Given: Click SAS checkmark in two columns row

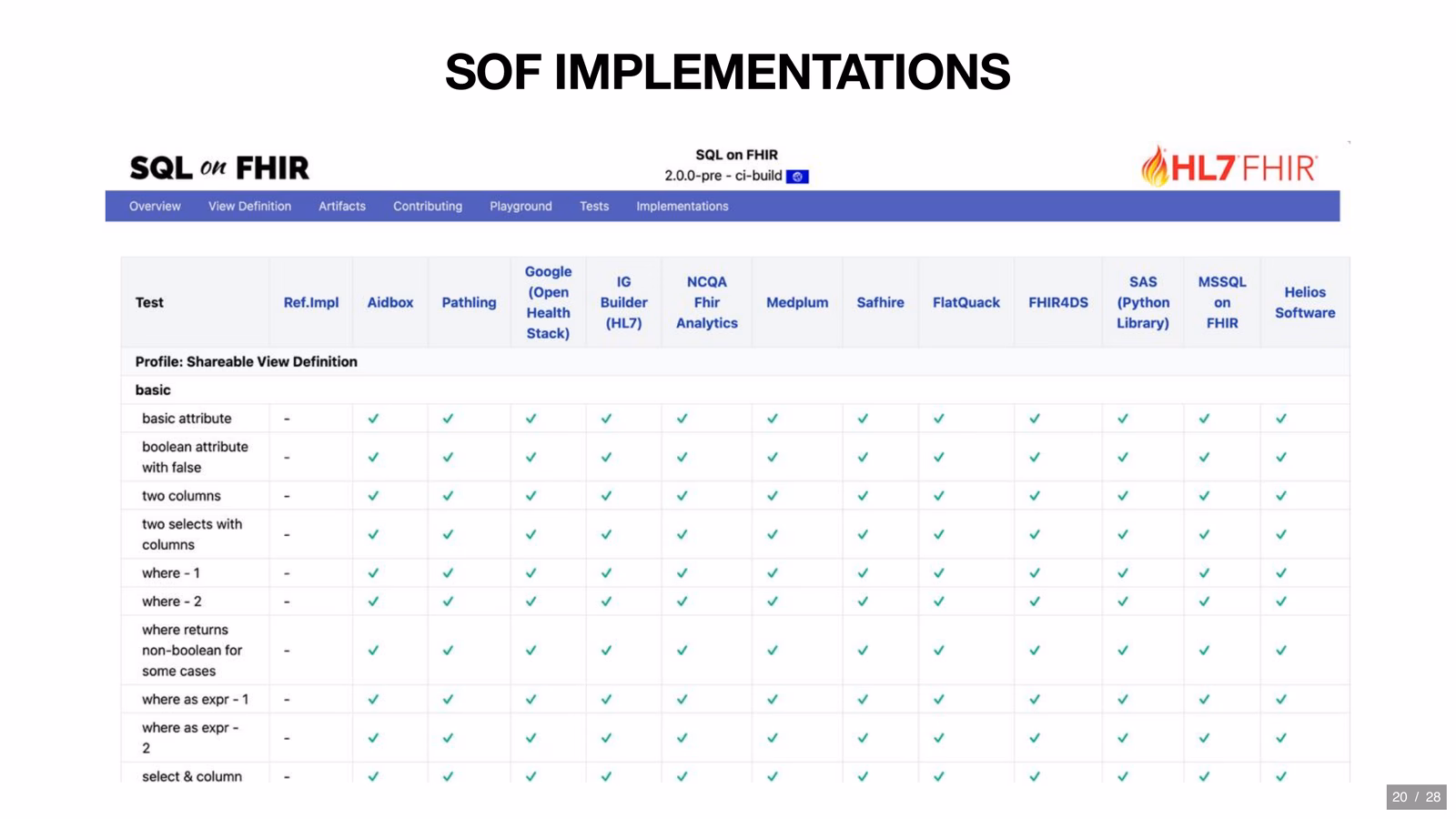Looking at the screenshot, I should point(1123,496).
